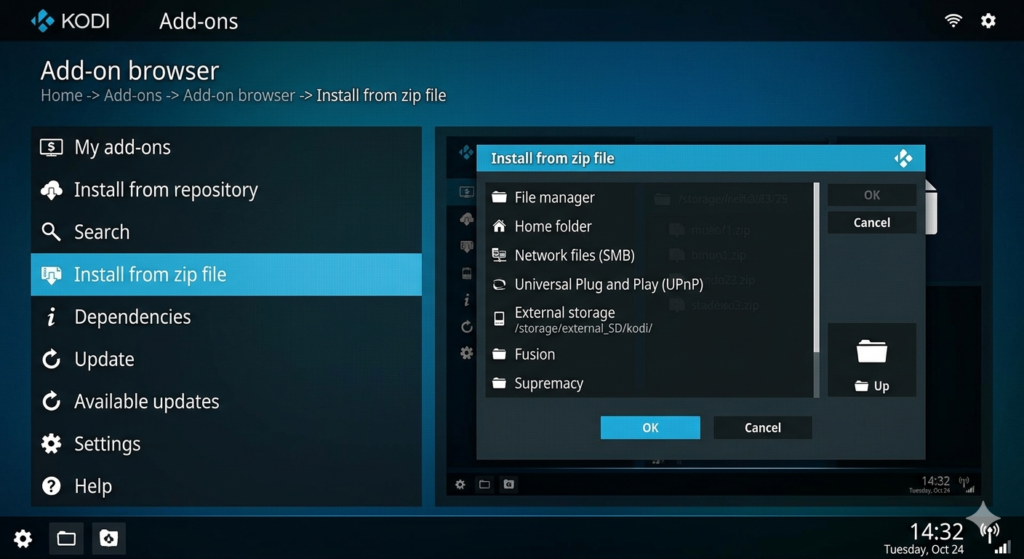Click the refresh icon beside Available updates
This screenshot has width=1024, height=559.
(51, 402)
